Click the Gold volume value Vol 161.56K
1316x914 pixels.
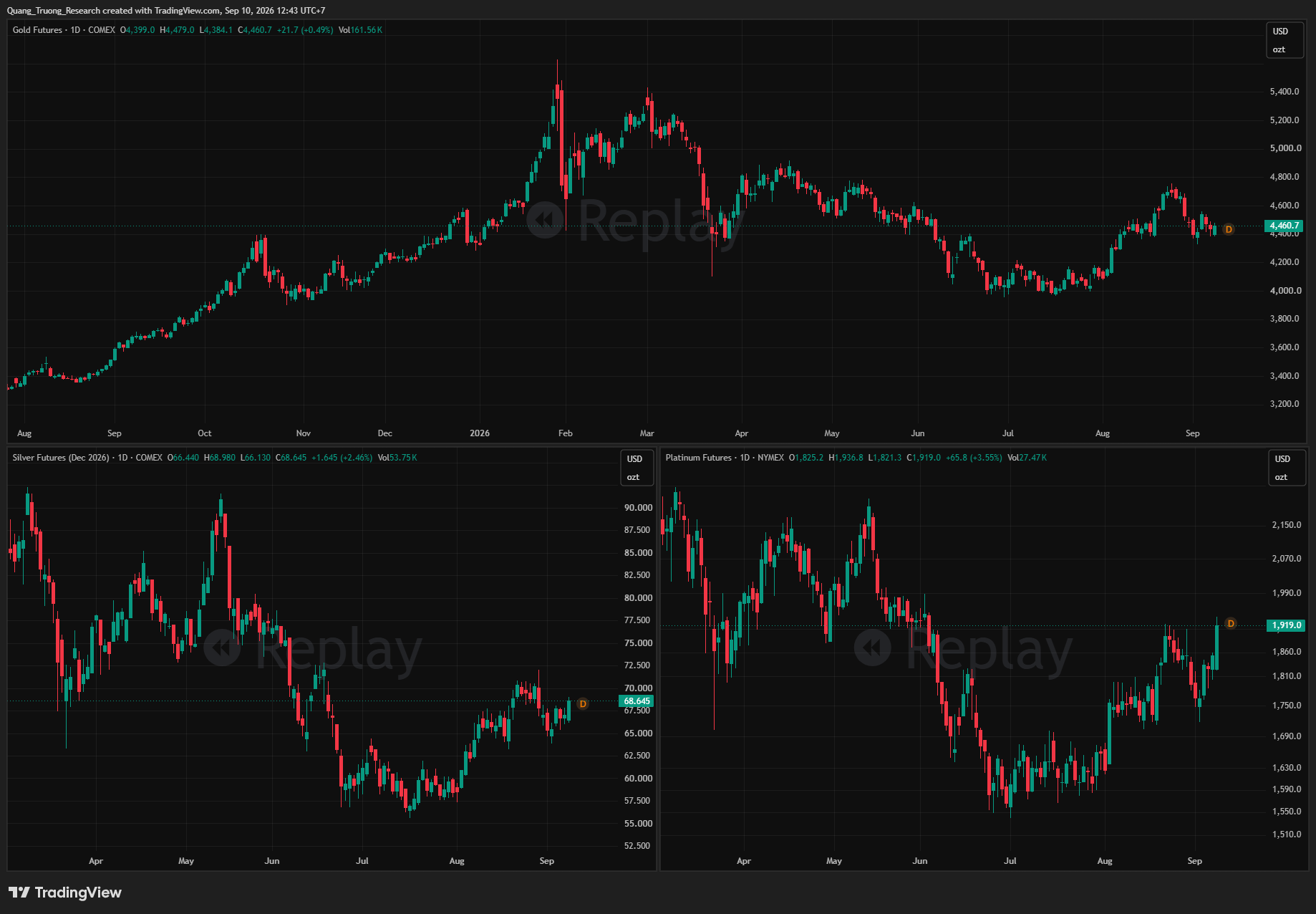click(360, 30)
